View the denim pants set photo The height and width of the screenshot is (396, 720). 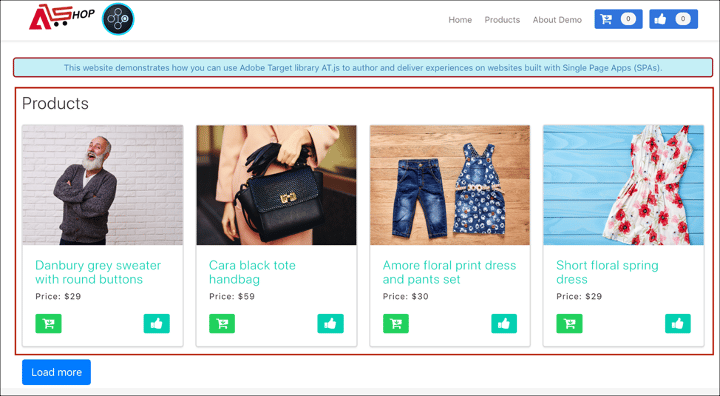coord(450,185)
